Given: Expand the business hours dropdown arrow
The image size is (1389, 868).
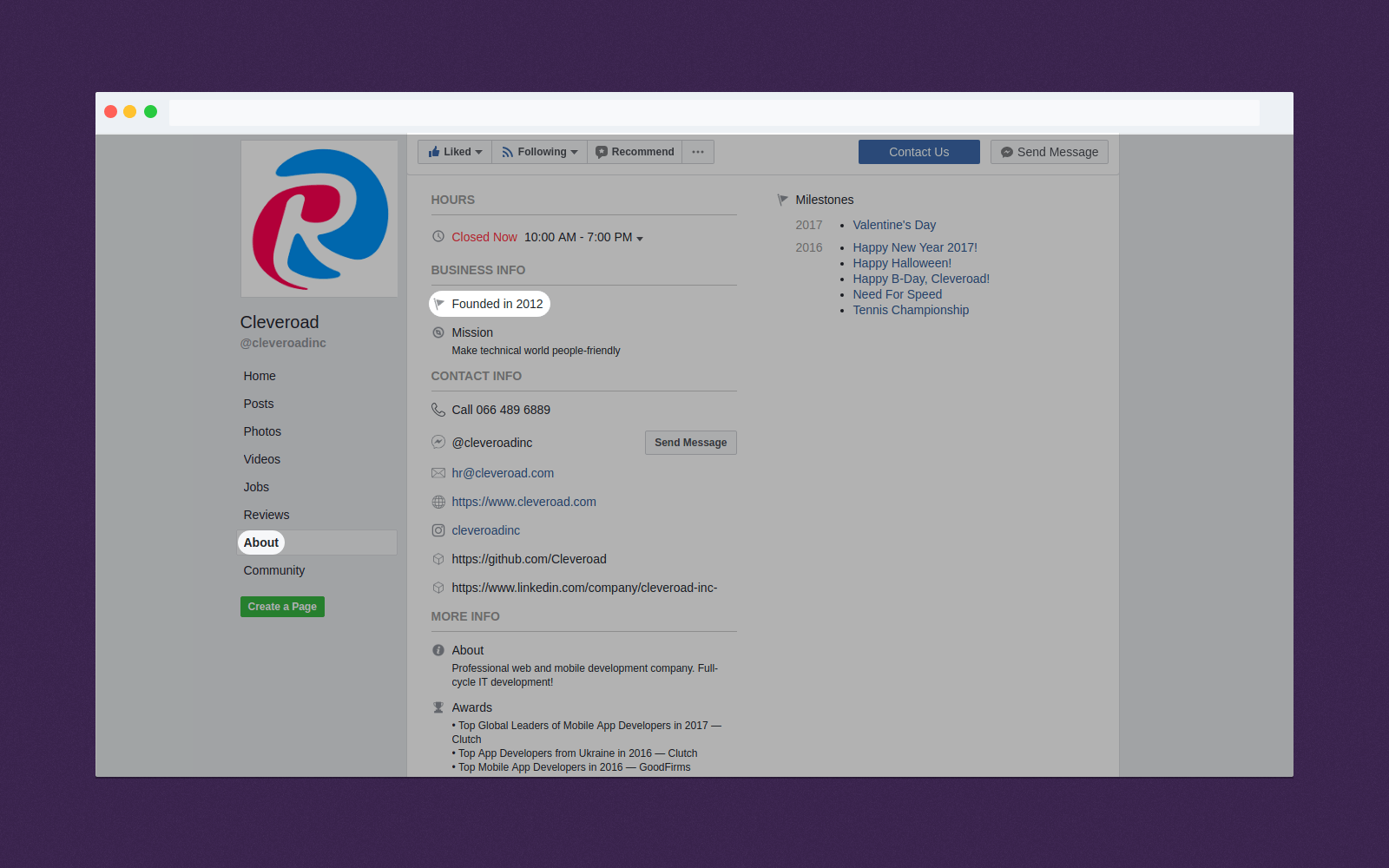Looking at the screenshot, I should [640, 239].
